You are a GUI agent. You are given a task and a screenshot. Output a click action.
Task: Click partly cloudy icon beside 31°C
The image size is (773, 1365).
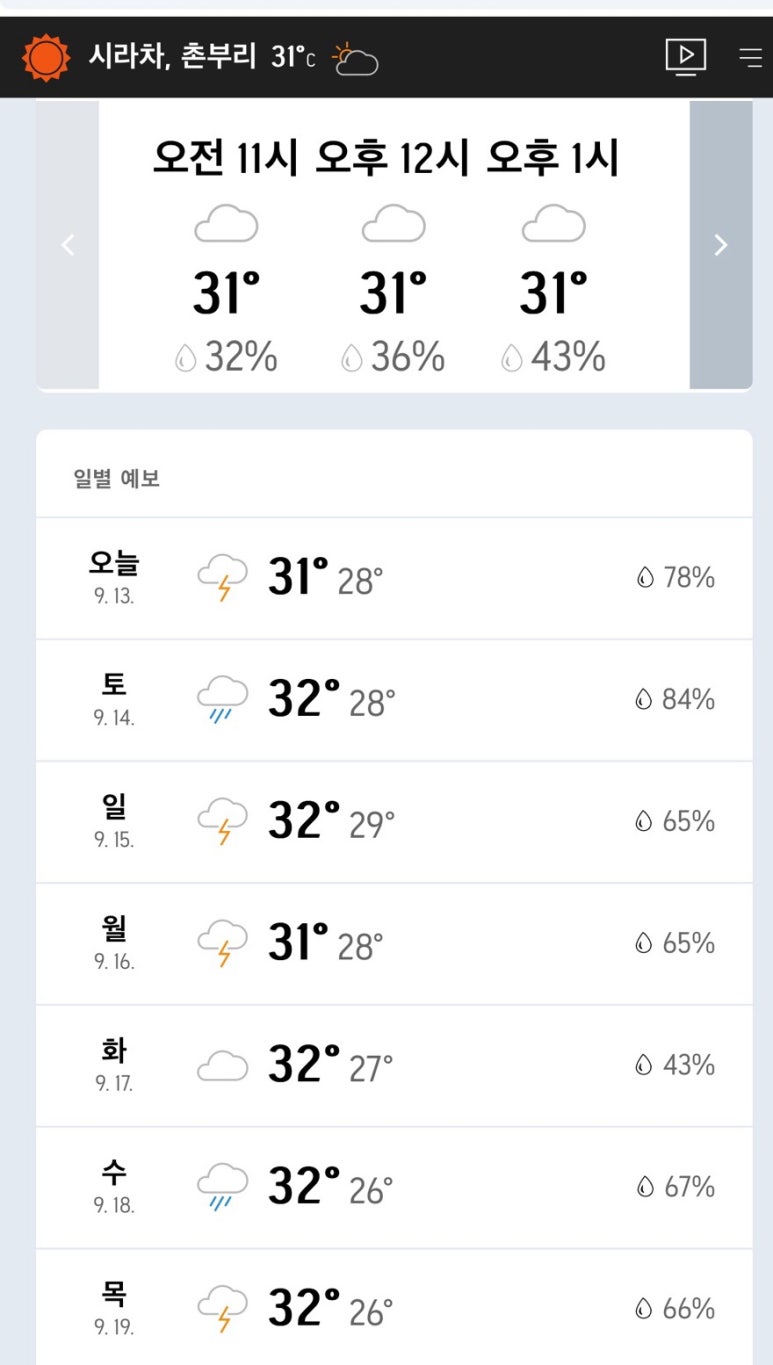[x=355, y=59]
